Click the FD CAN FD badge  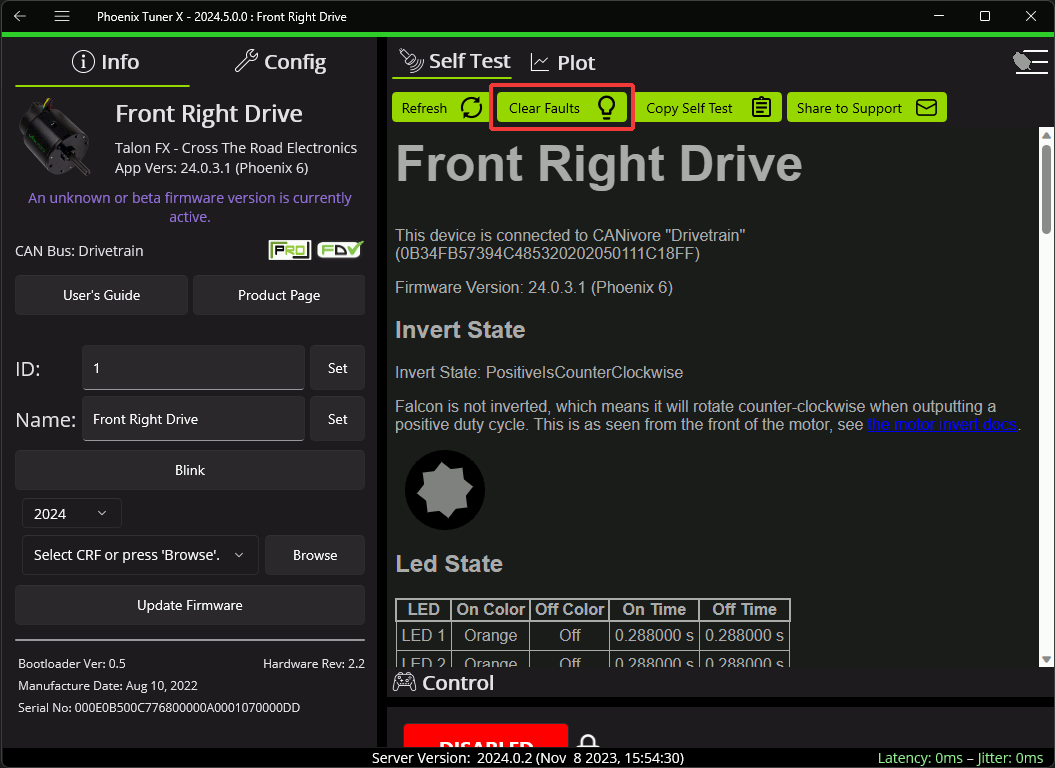(x=340, y=250)
